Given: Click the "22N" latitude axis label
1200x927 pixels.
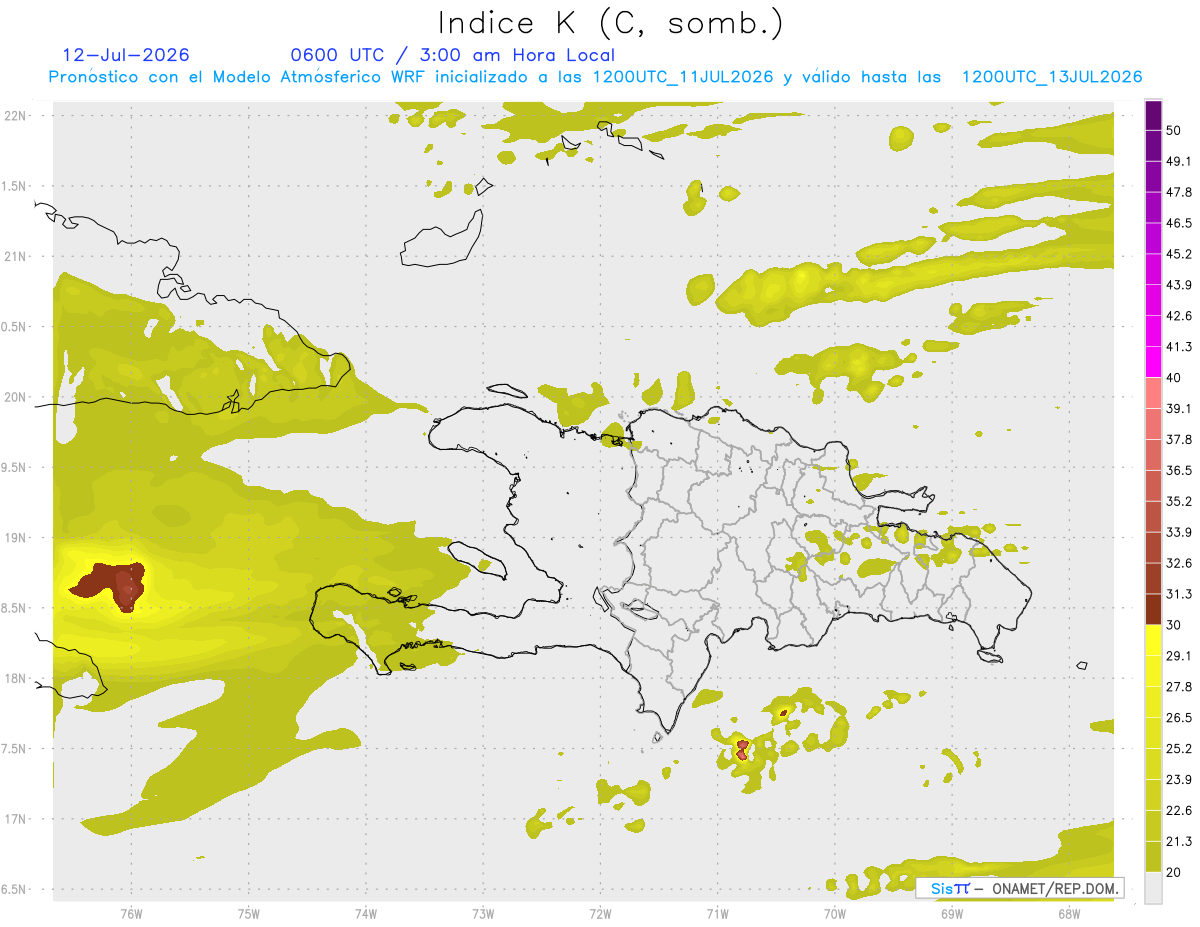Looking at the screenshot, I should tap(15, 115).
